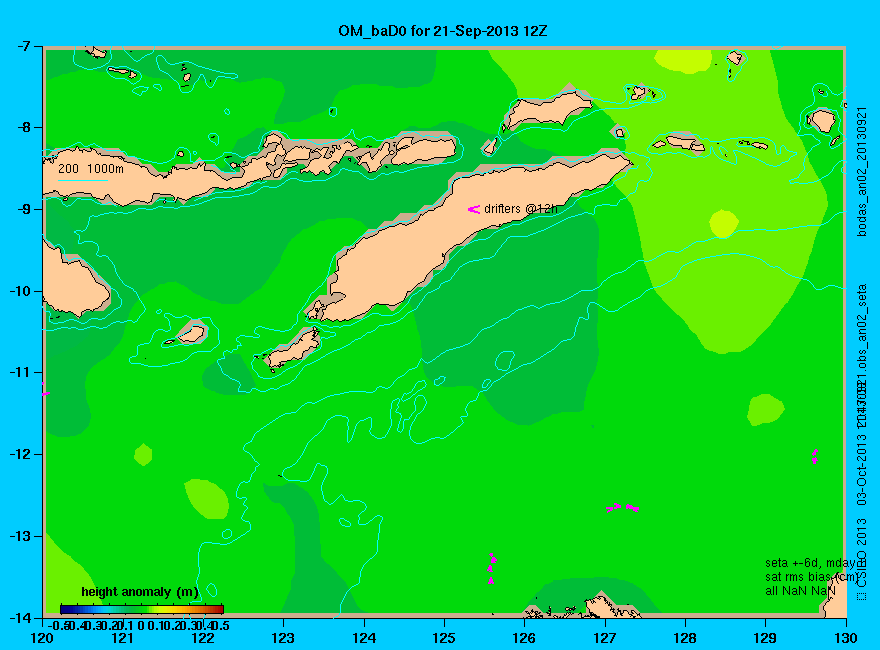Click the x-axis label "120"
880x650 pixels.
(42, 638)
